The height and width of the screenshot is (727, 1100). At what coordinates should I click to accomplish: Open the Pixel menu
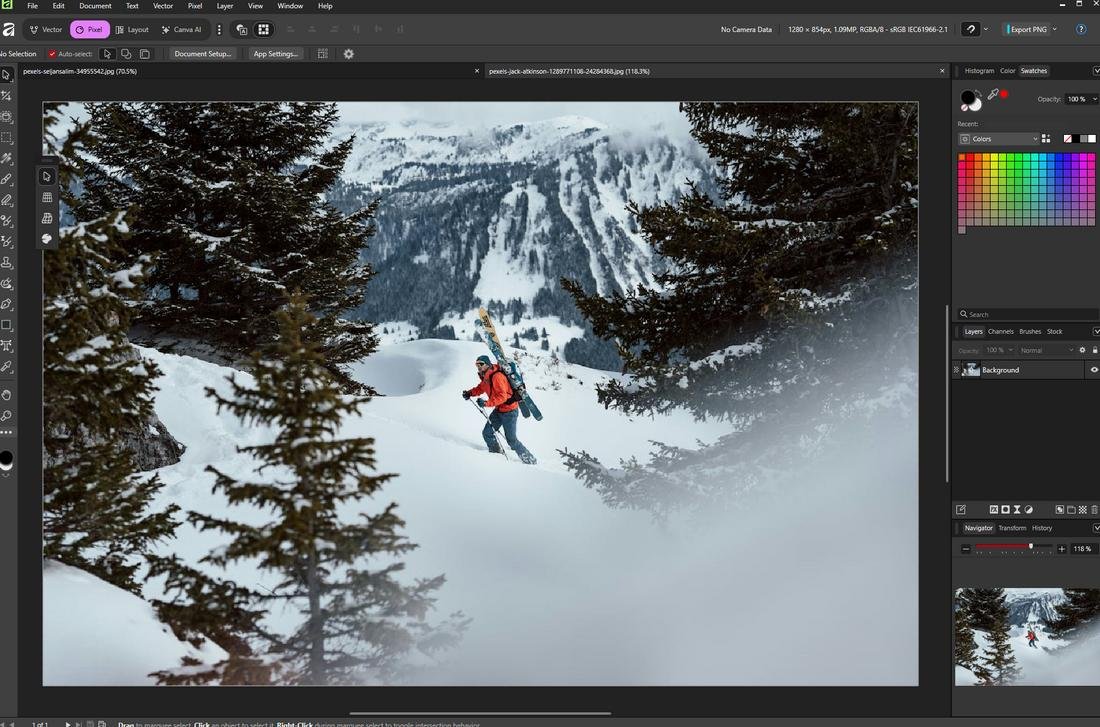click(195, 6)
